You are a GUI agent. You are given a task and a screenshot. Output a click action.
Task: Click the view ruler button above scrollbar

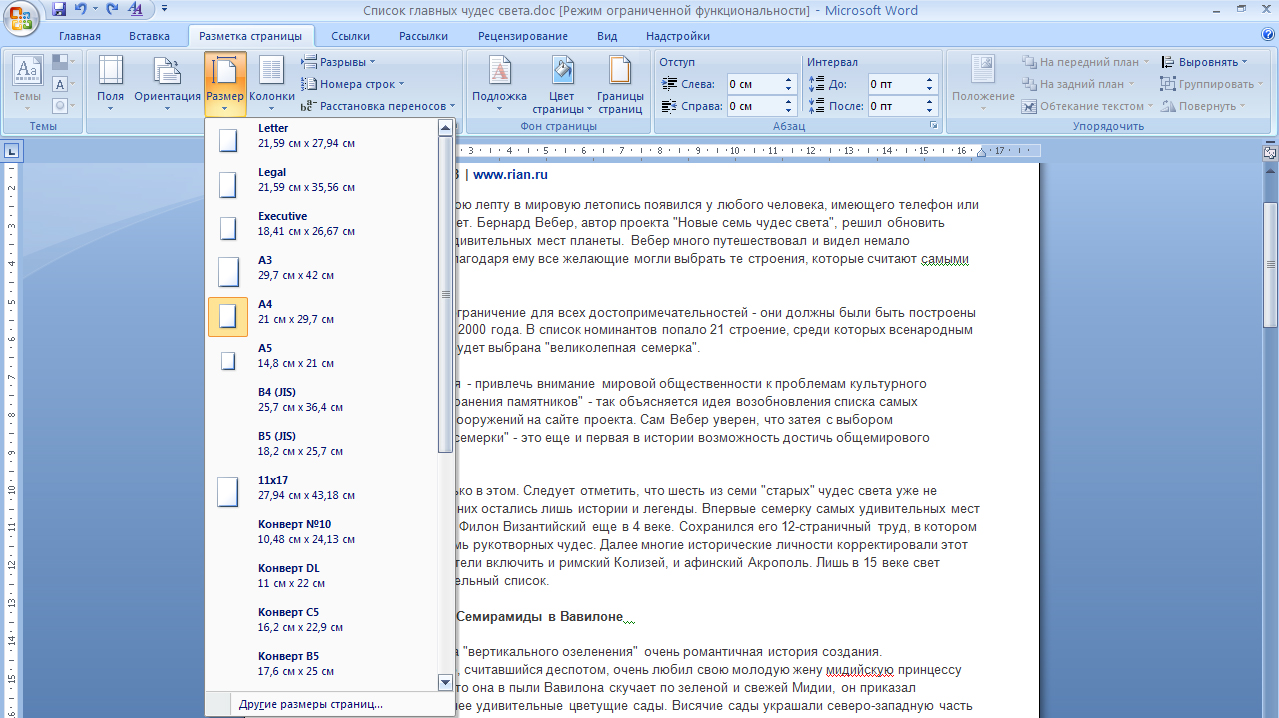click(1270, 152)
